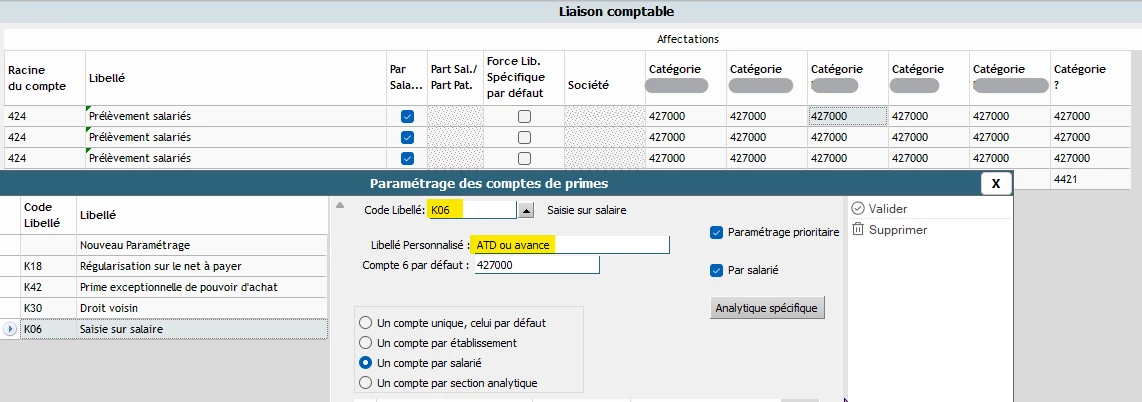The height and width of the screenshot is (402, 1142).
Task: Select the K30 Droit voisin row
Action: [x=200, y=308]
